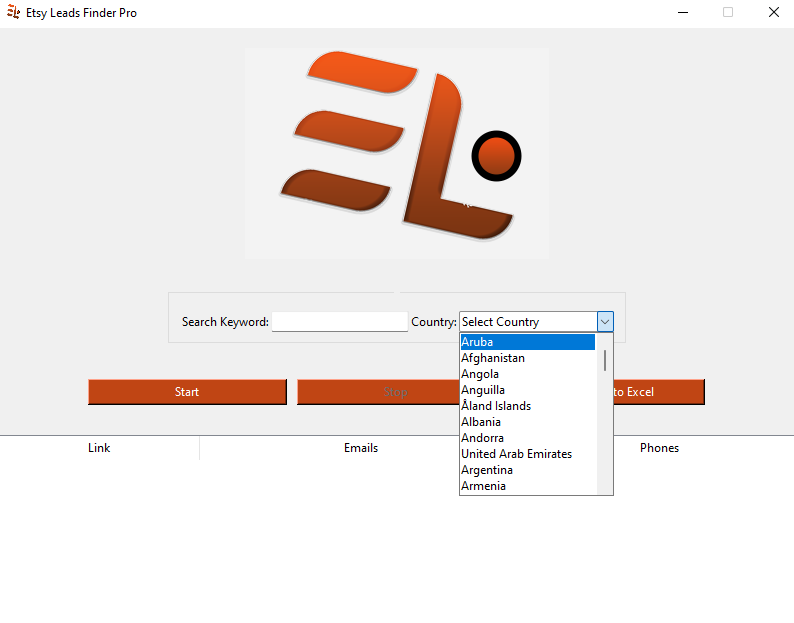Select Andorra in the dropdown list
The height and width of the screenshot is (623, 794).
[528, 438]
